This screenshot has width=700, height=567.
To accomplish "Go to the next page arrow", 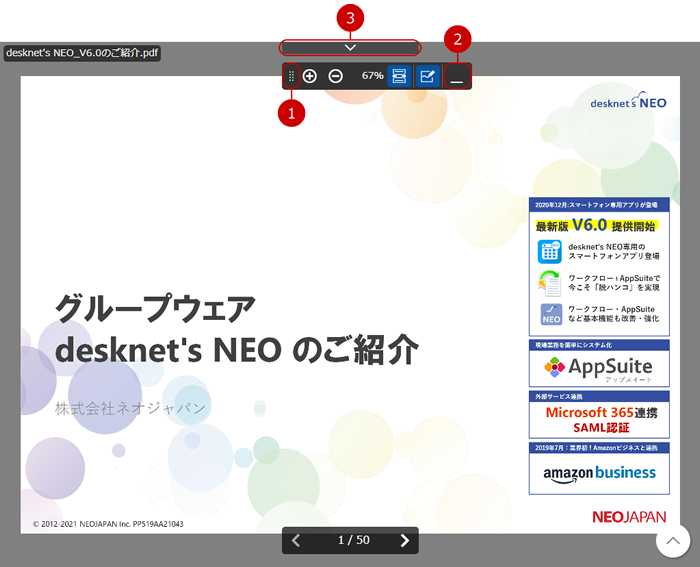I will pyautogui.click(x=404, y=540).
